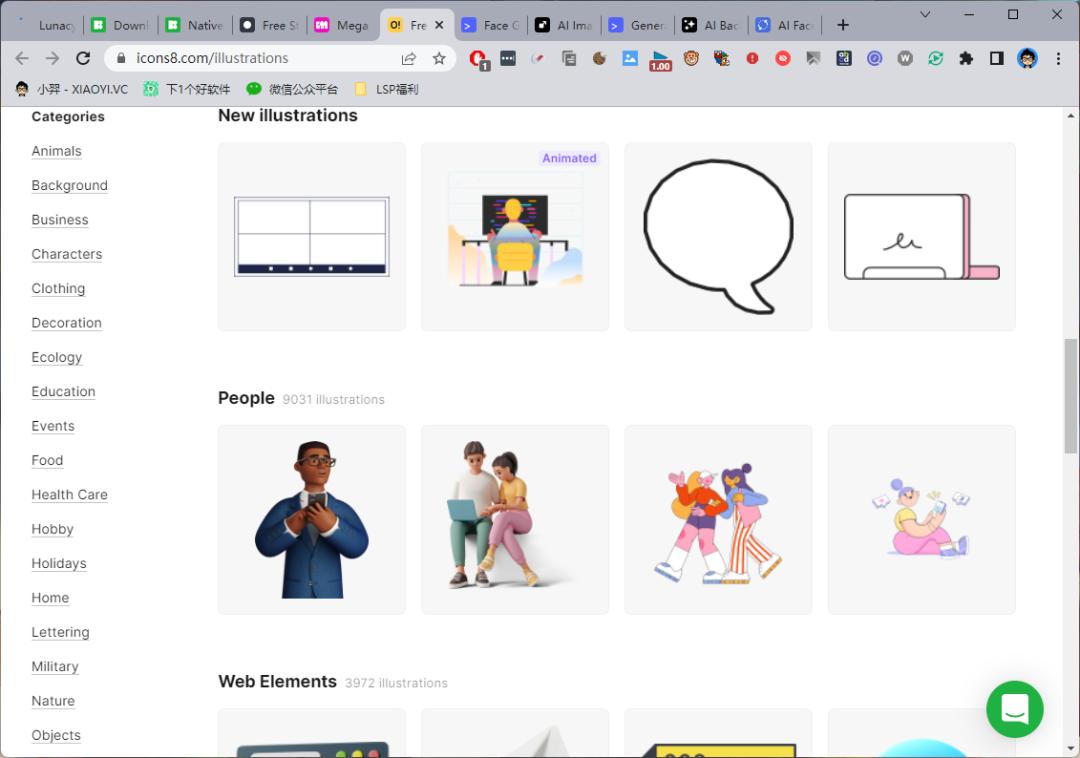Open the live chat widget icon
This screenshot has width=1080, height=758.
coord(1015,709)
